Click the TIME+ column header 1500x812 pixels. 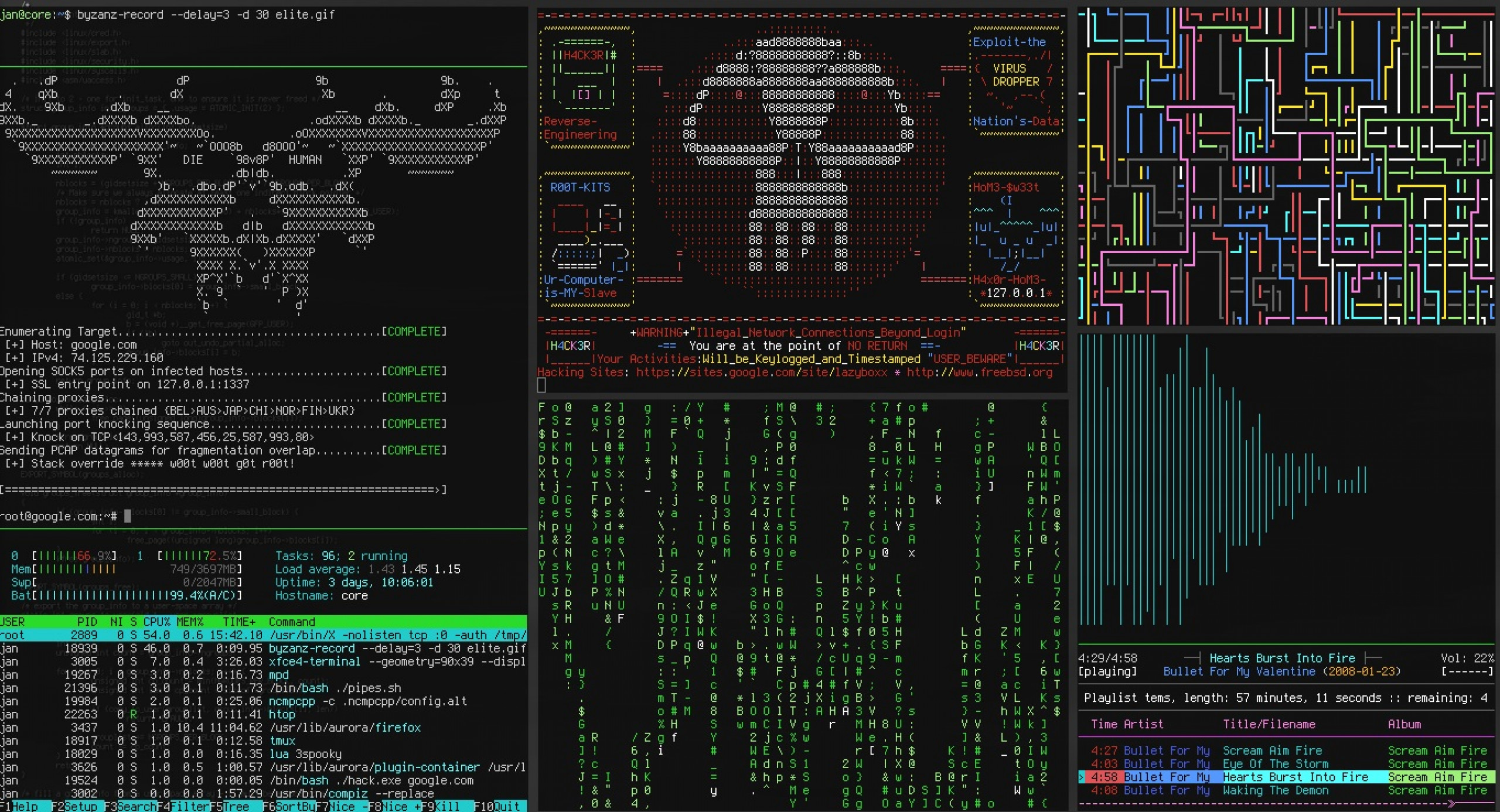(238, 622)
